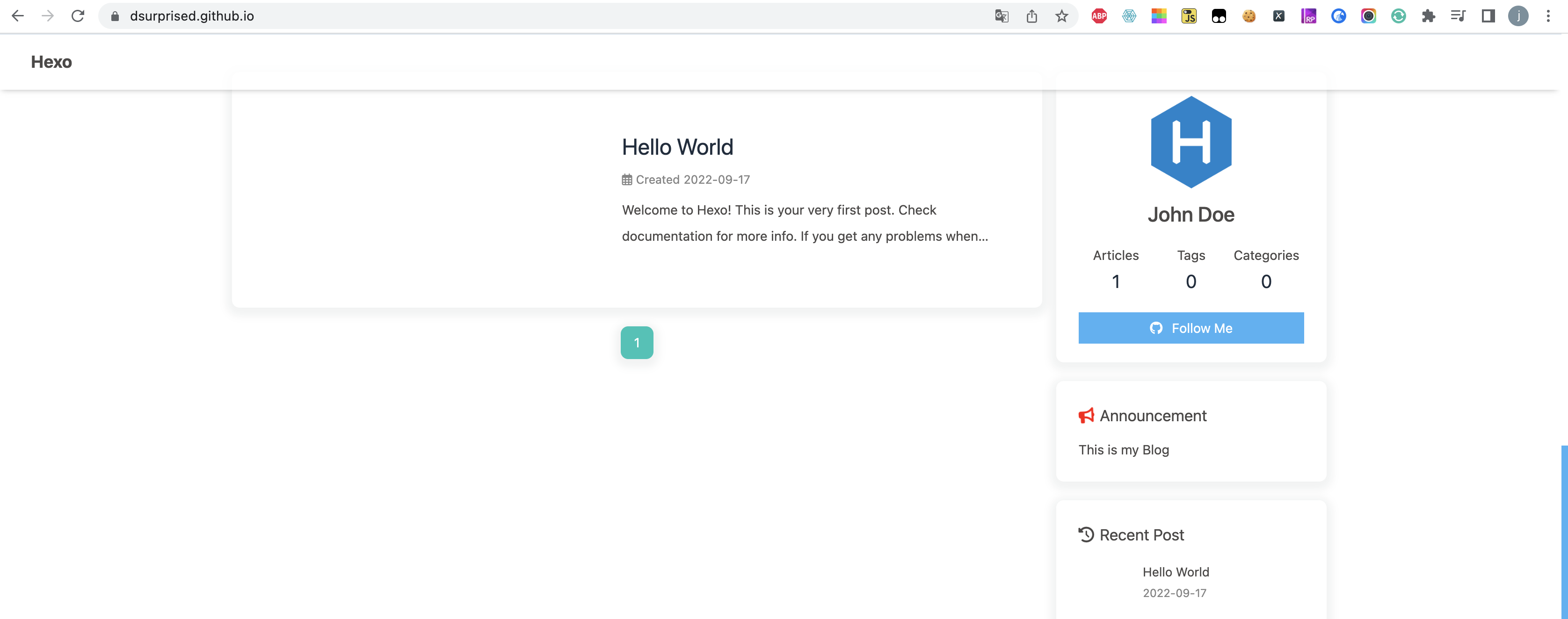1568x619 pixels.
Task: Open the Articles count link
Action: click(1115, 269)
